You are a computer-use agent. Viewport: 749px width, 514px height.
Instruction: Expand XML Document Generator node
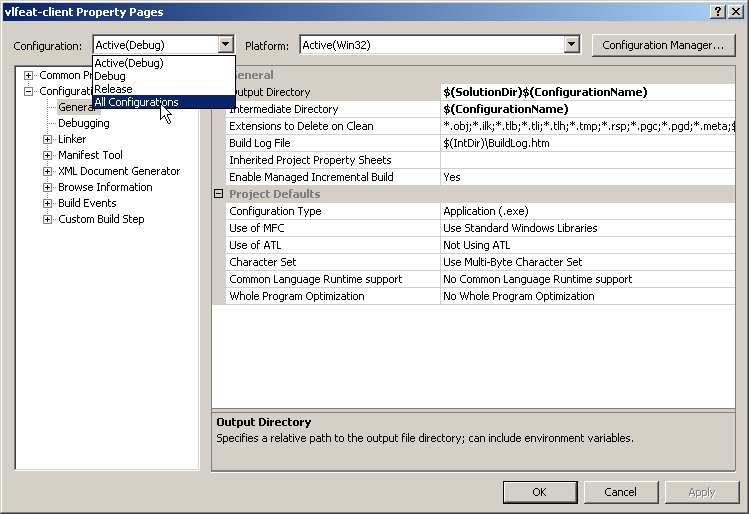click(x=48, y=172)
